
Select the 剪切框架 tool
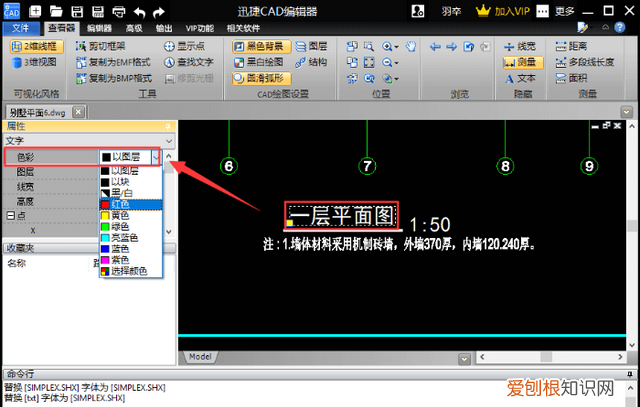click(101, 47)
